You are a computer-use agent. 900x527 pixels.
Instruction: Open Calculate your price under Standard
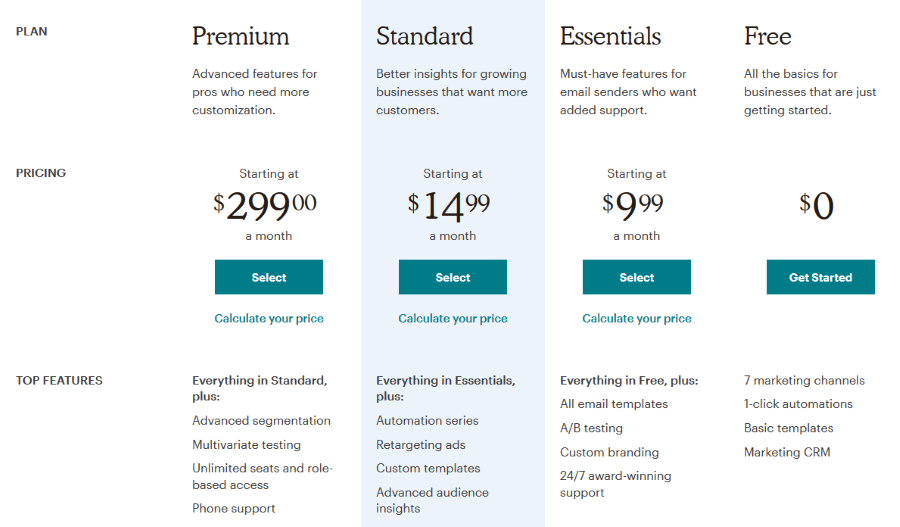click(453, 319)
